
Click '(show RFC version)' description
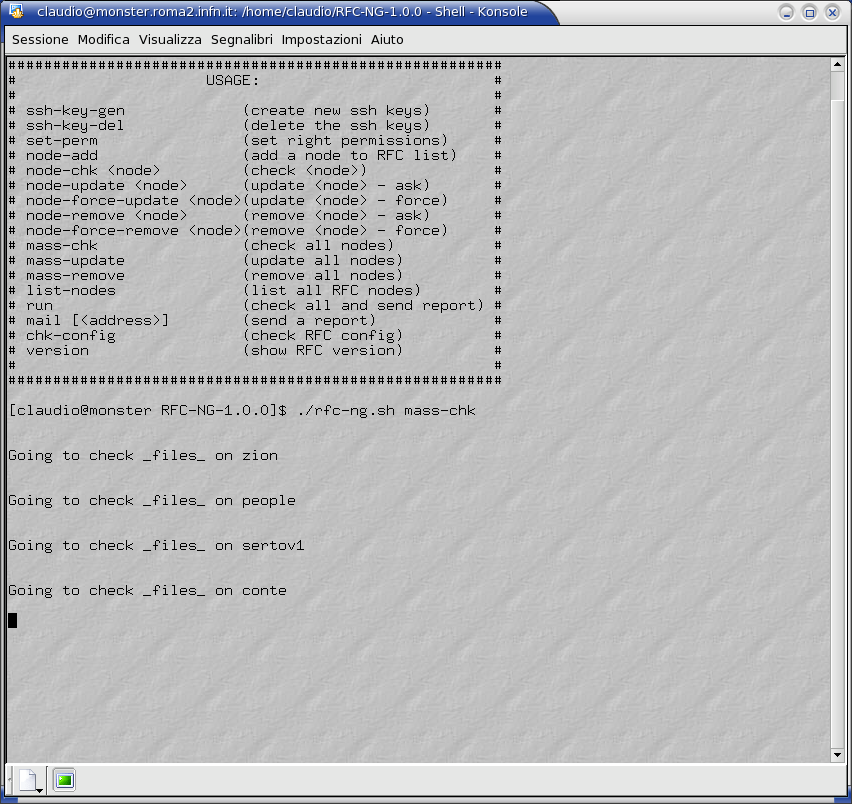pos(323,350)
